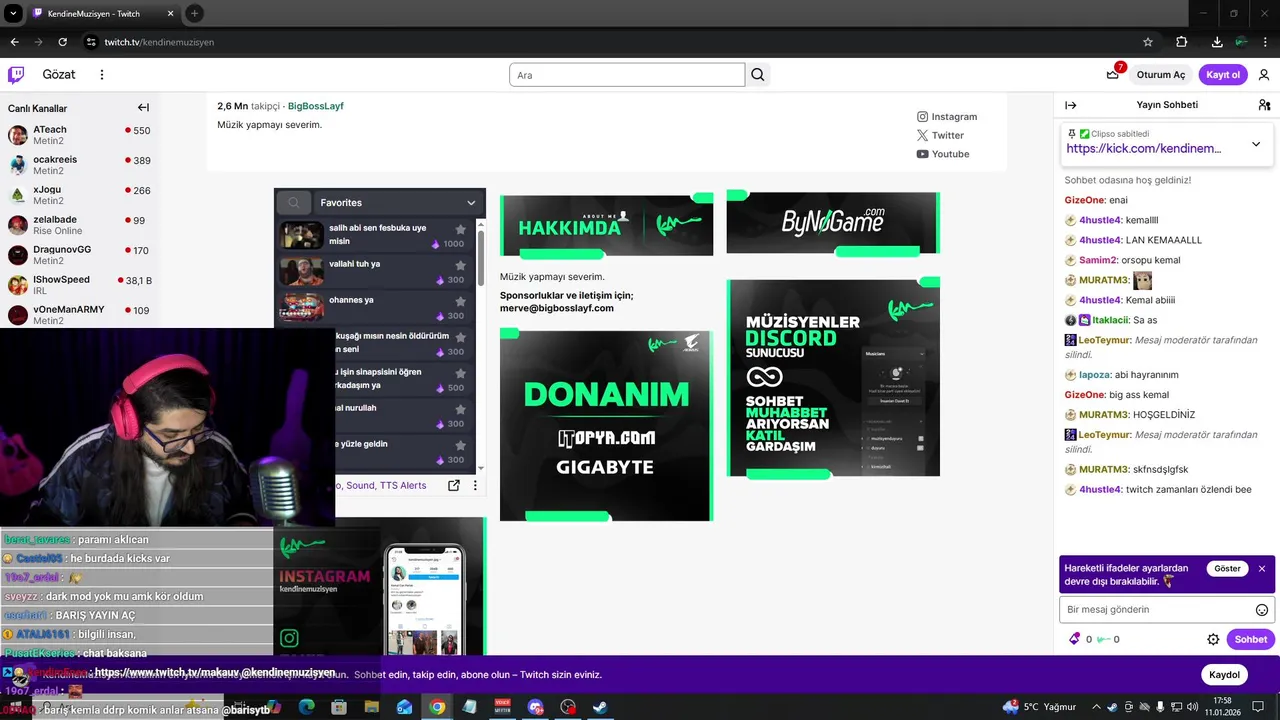Toggle favorite star for the 'öldürürüm seni' alert
Image resolution: width=1280 pixels, height=720 pixels.
coord(460,337)
